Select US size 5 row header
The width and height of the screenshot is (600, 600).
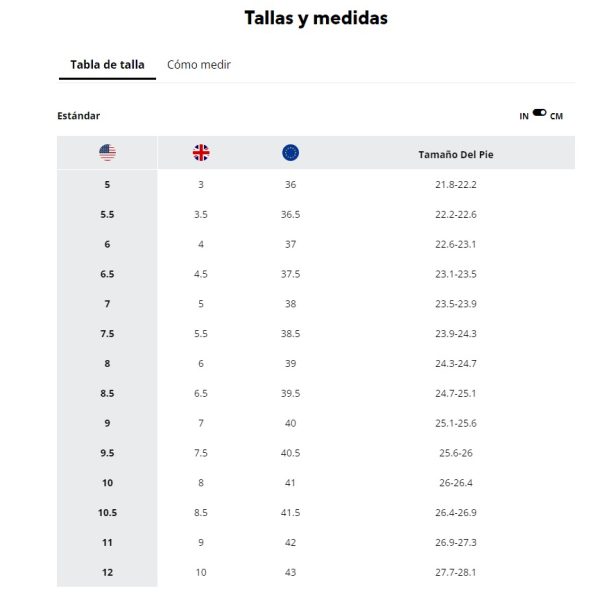pyautogui.click(x=107, y=185)
